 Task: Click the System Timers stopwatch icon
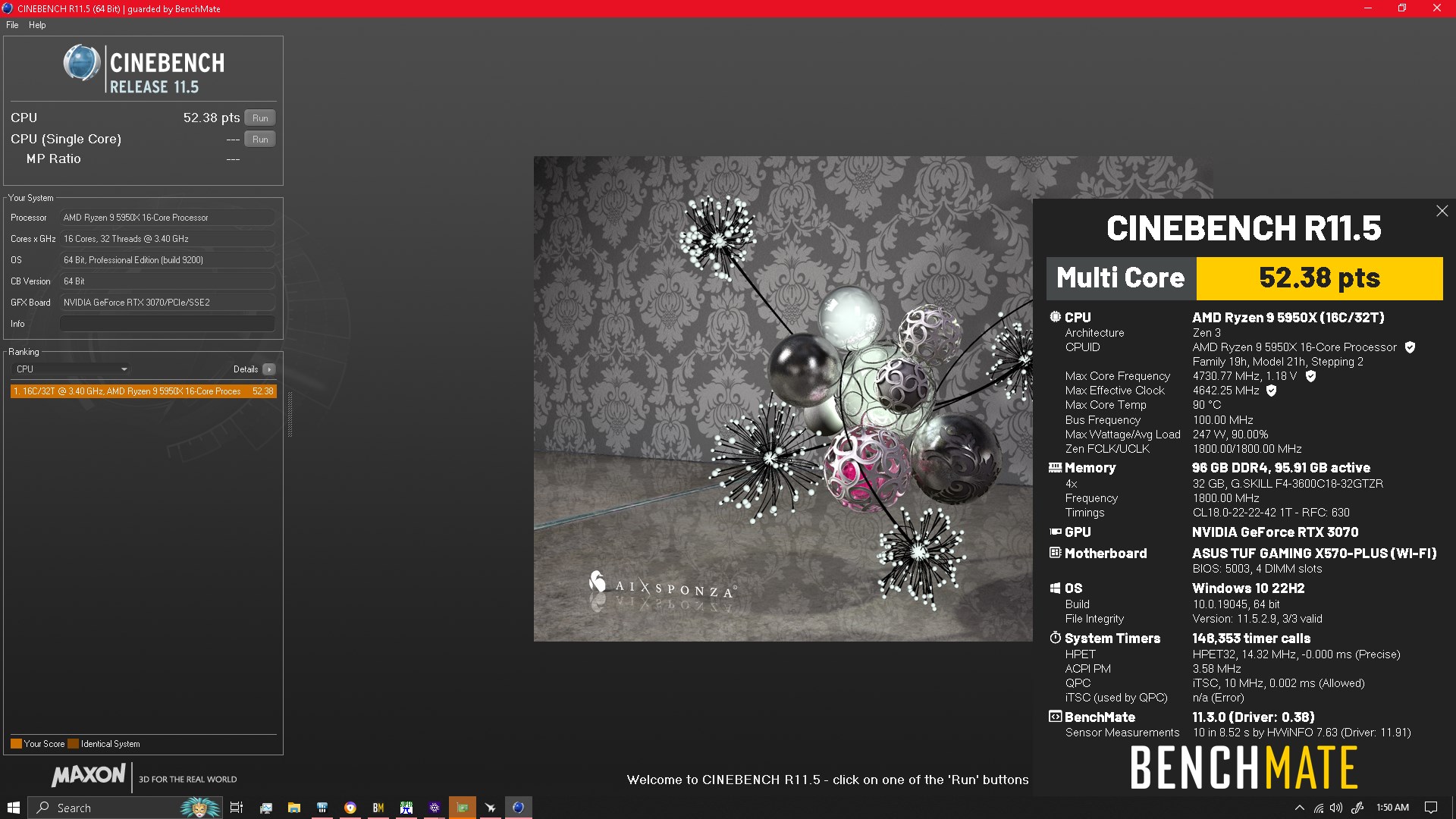1055,638
